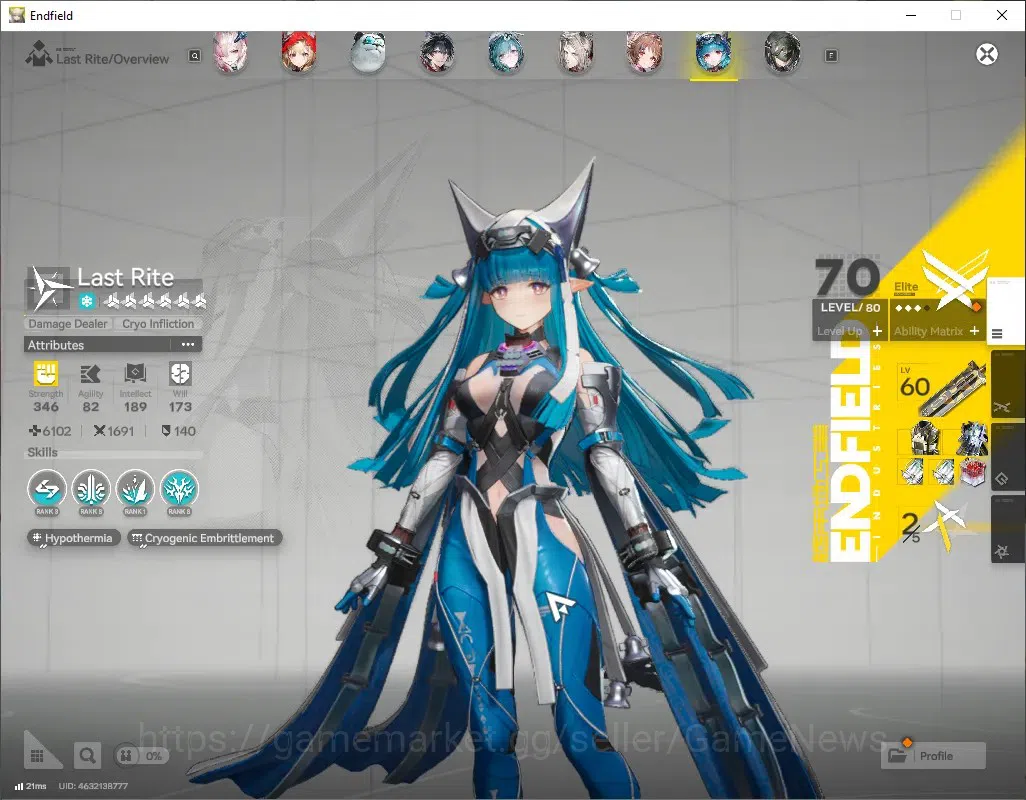Click the E next-operator key icon
The height and width of the screenshot is (800, 1026).
tap(831, 56)
